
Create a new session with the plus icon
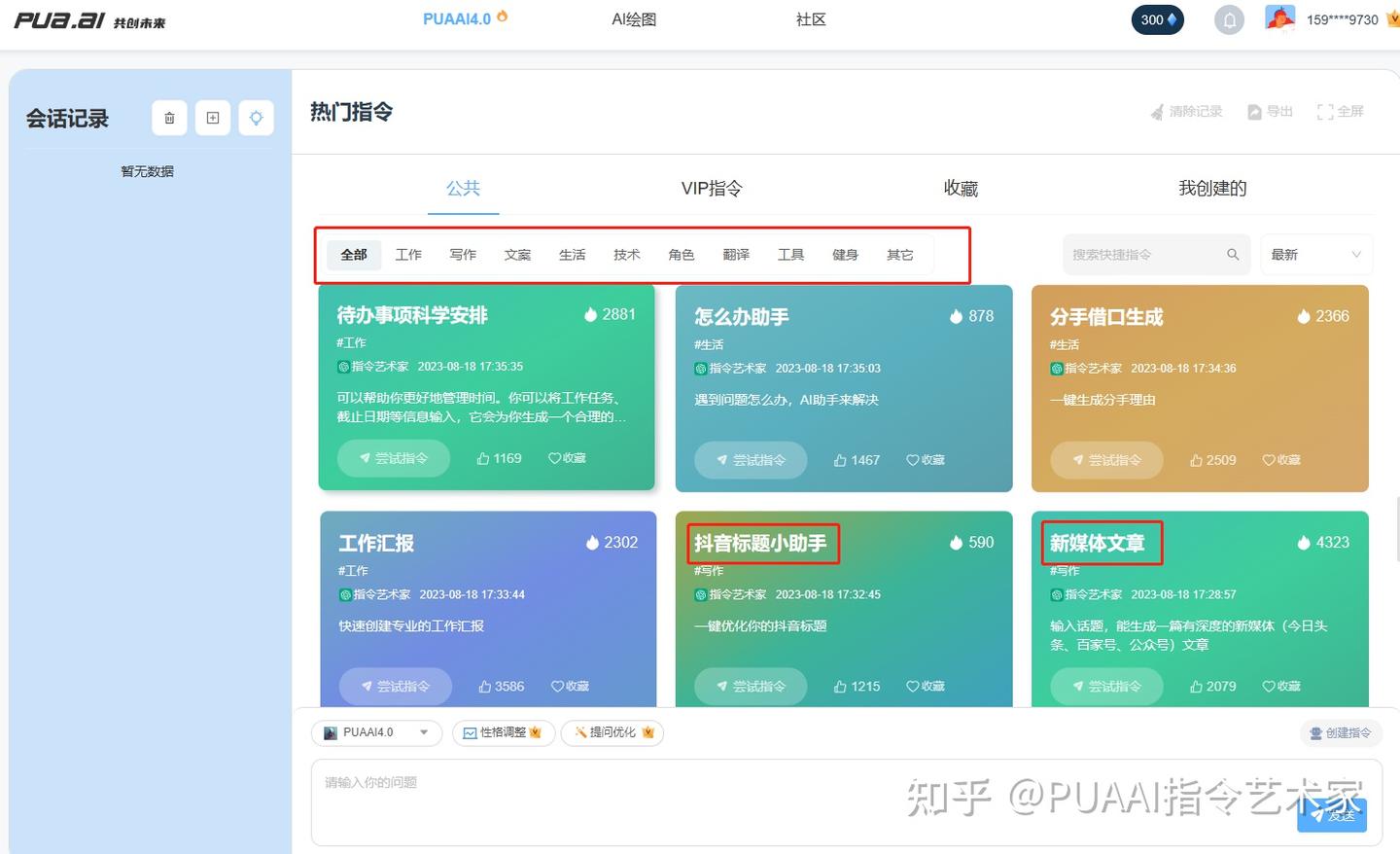tap(213, 117)
